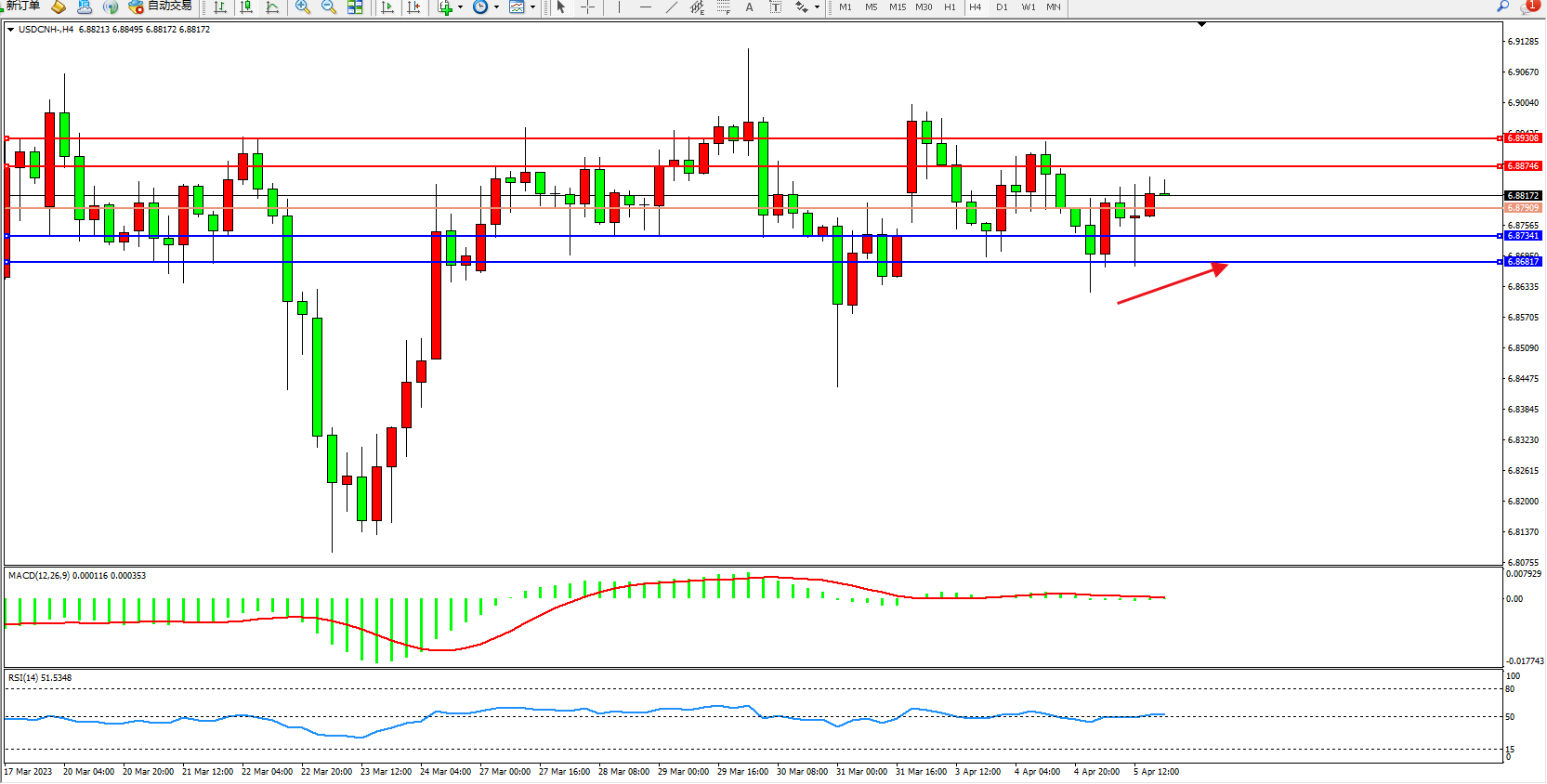Click the 自动交易 auto trading button

160,7
